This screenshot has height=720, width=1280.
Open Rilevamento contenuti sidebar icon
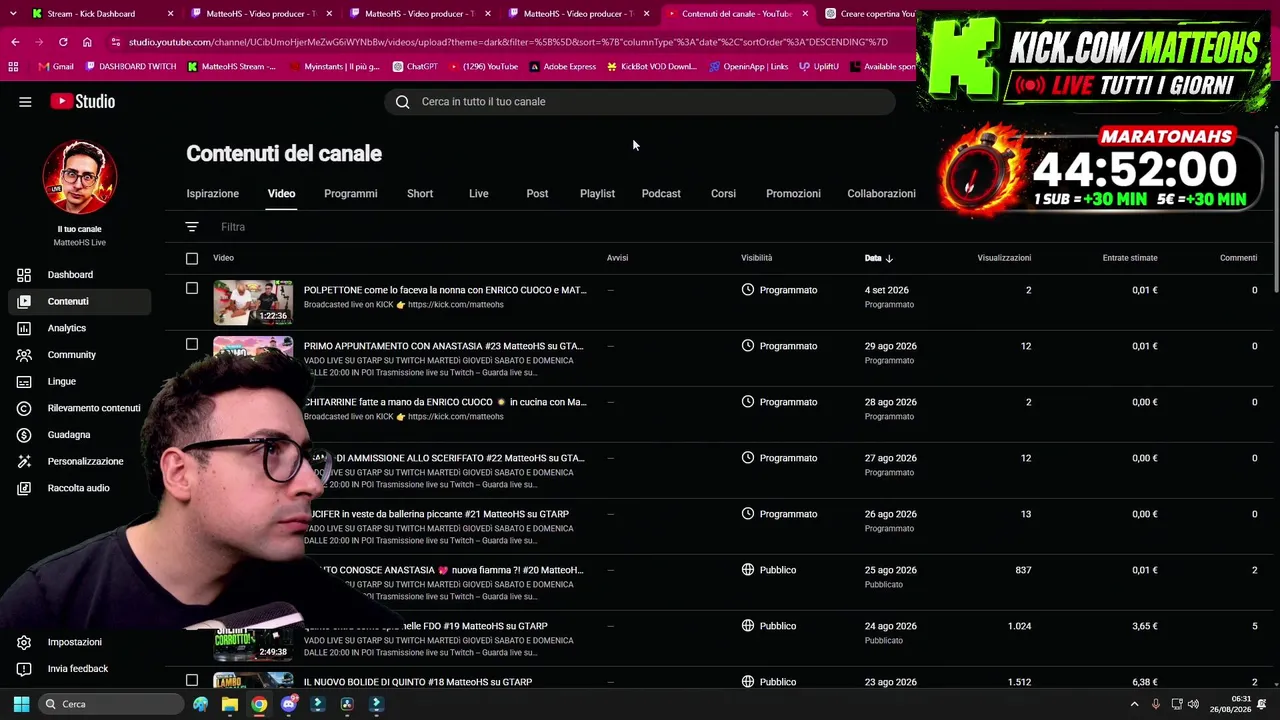click(24, 408)
